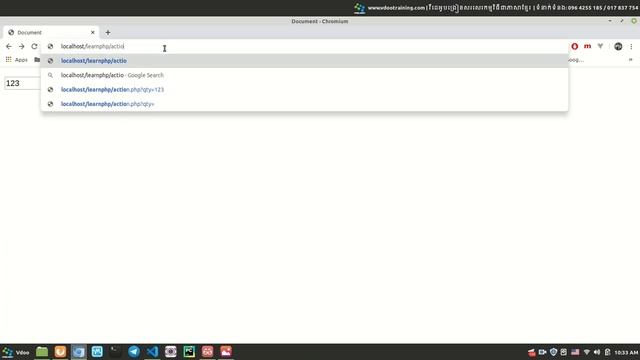Open Telegram from the taskbar
The image size is (640, 360).
point(134,352)
